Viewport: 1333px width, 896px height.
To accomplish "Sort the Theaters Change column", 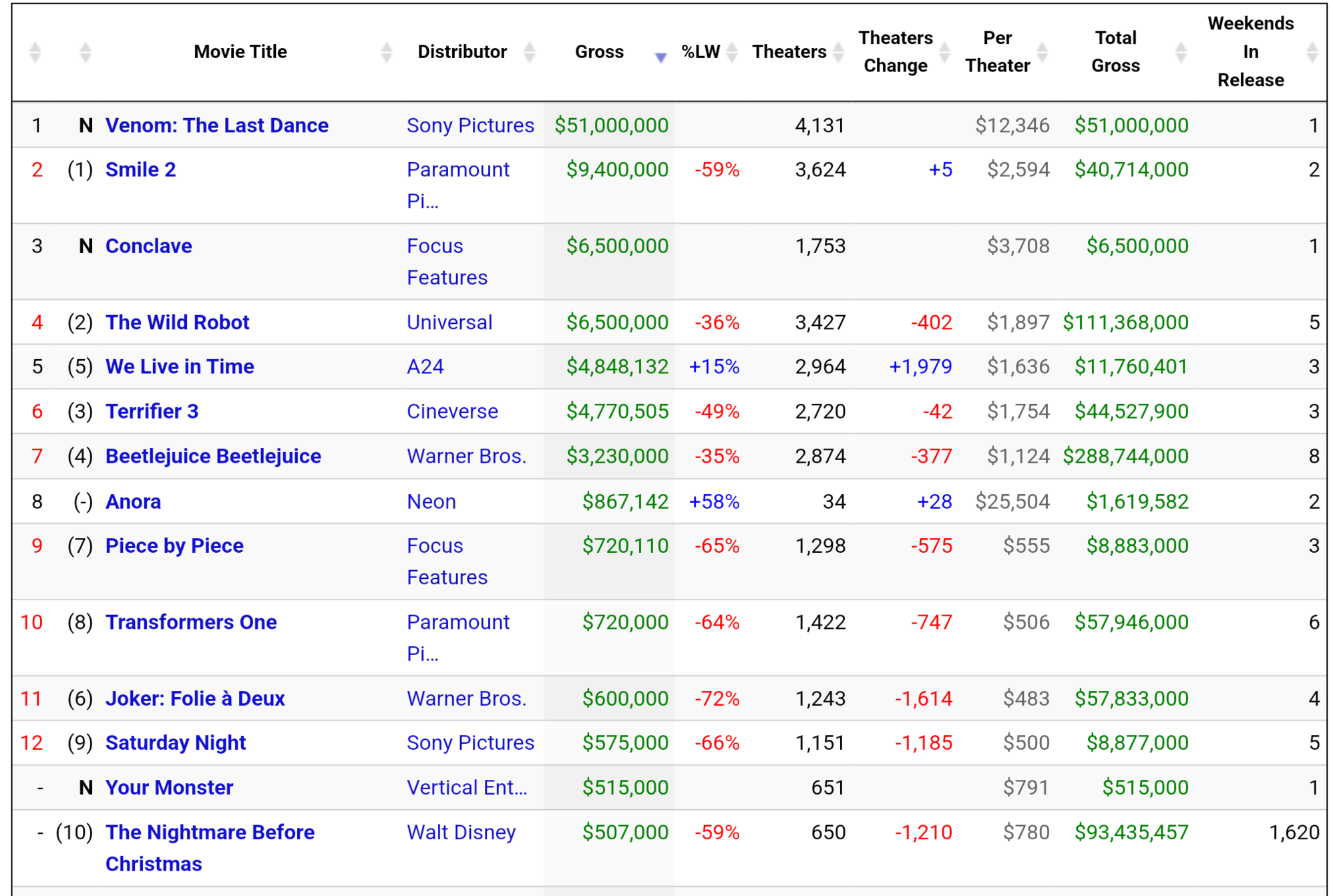I will click(x=944, y=51).
